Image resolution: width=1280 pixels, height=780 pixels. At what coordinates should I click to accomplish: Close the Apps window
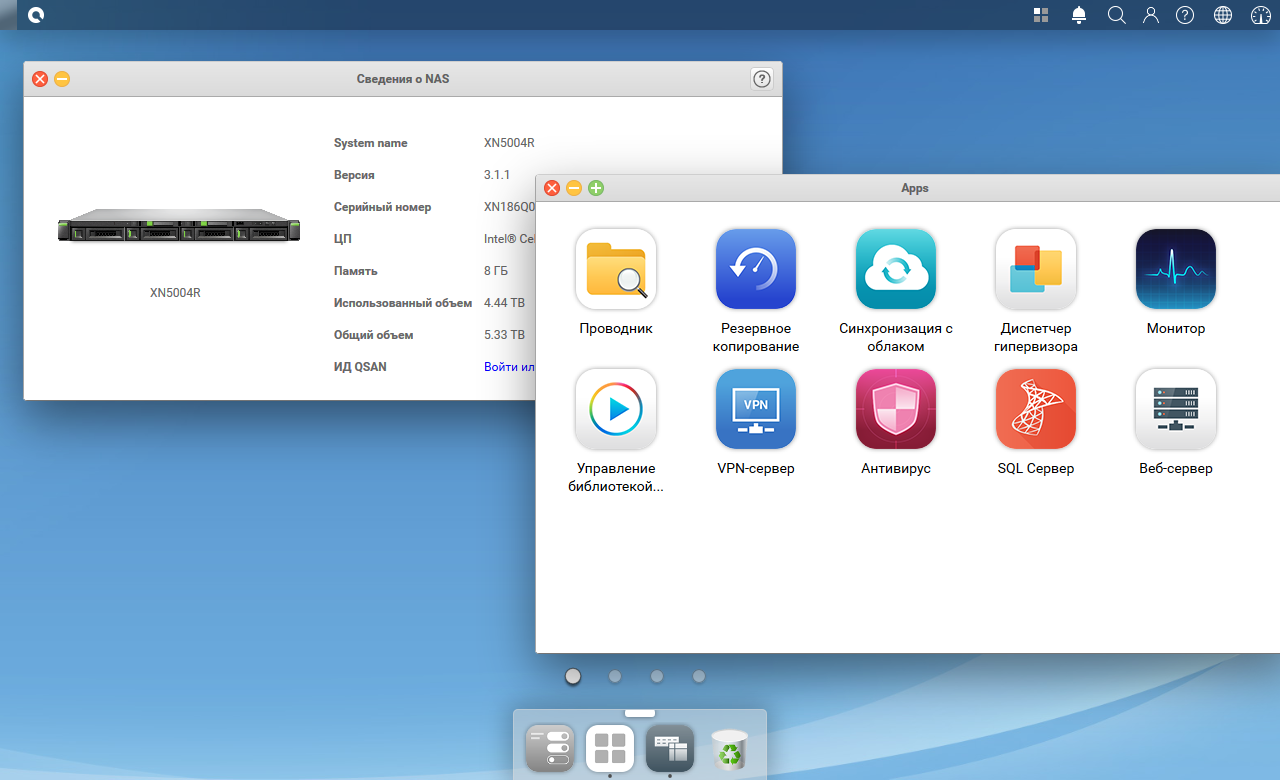[552, 188]
